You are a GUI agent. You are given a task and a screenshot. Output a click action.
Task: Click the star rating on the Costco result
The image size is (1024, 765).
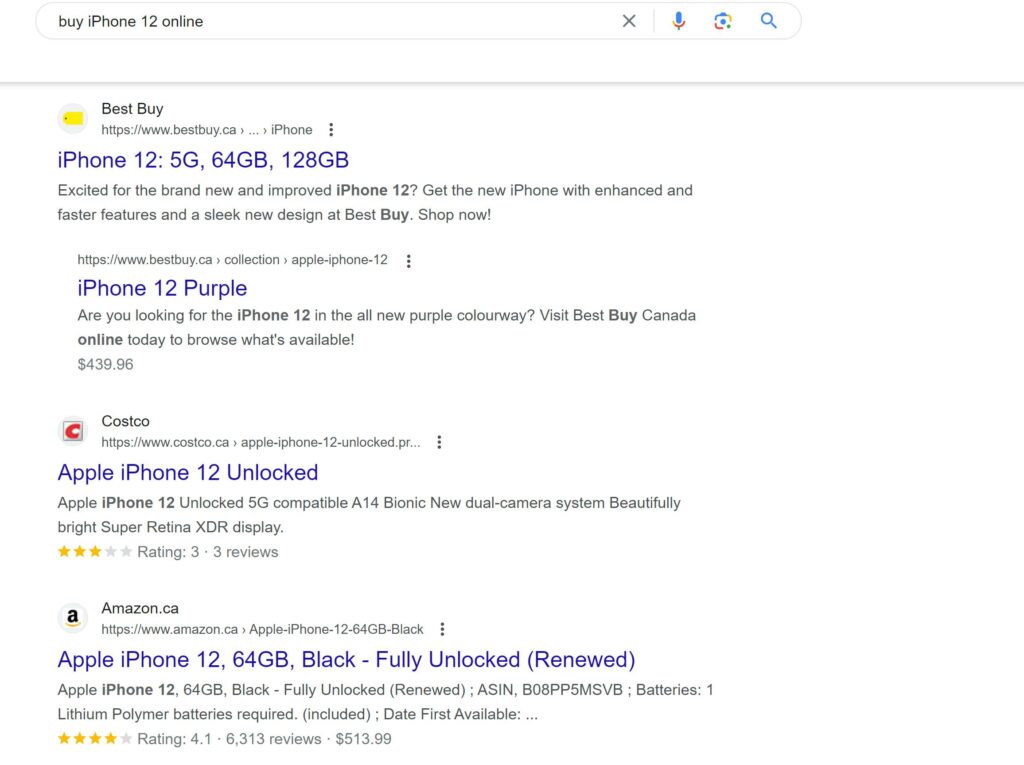[x=95, y=551]
